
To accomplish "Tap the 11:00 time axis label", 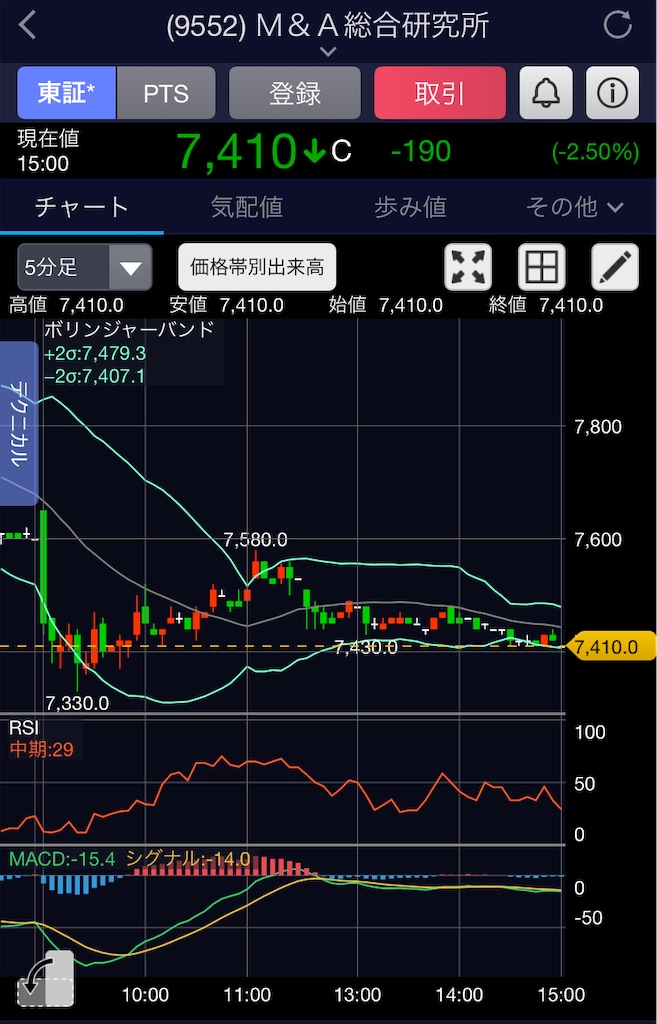I will coord(248,995).
